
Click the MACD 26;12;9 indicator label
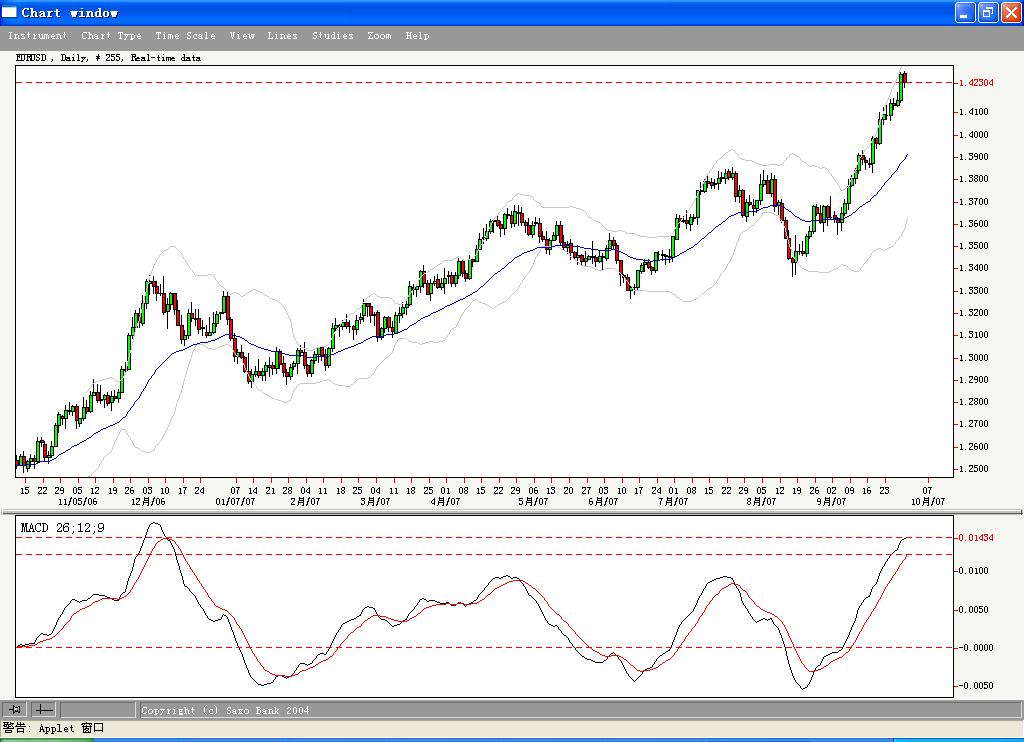[63, 528]
